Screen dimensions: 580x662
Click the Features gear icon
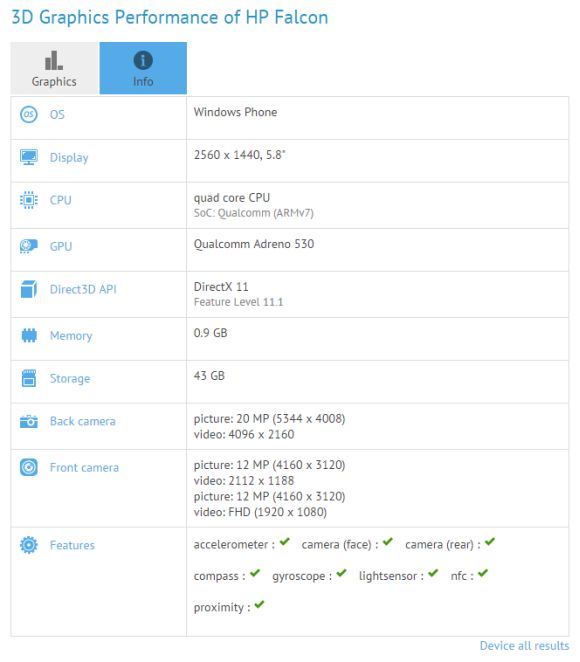pyautogui.click(x=29, y=545)
